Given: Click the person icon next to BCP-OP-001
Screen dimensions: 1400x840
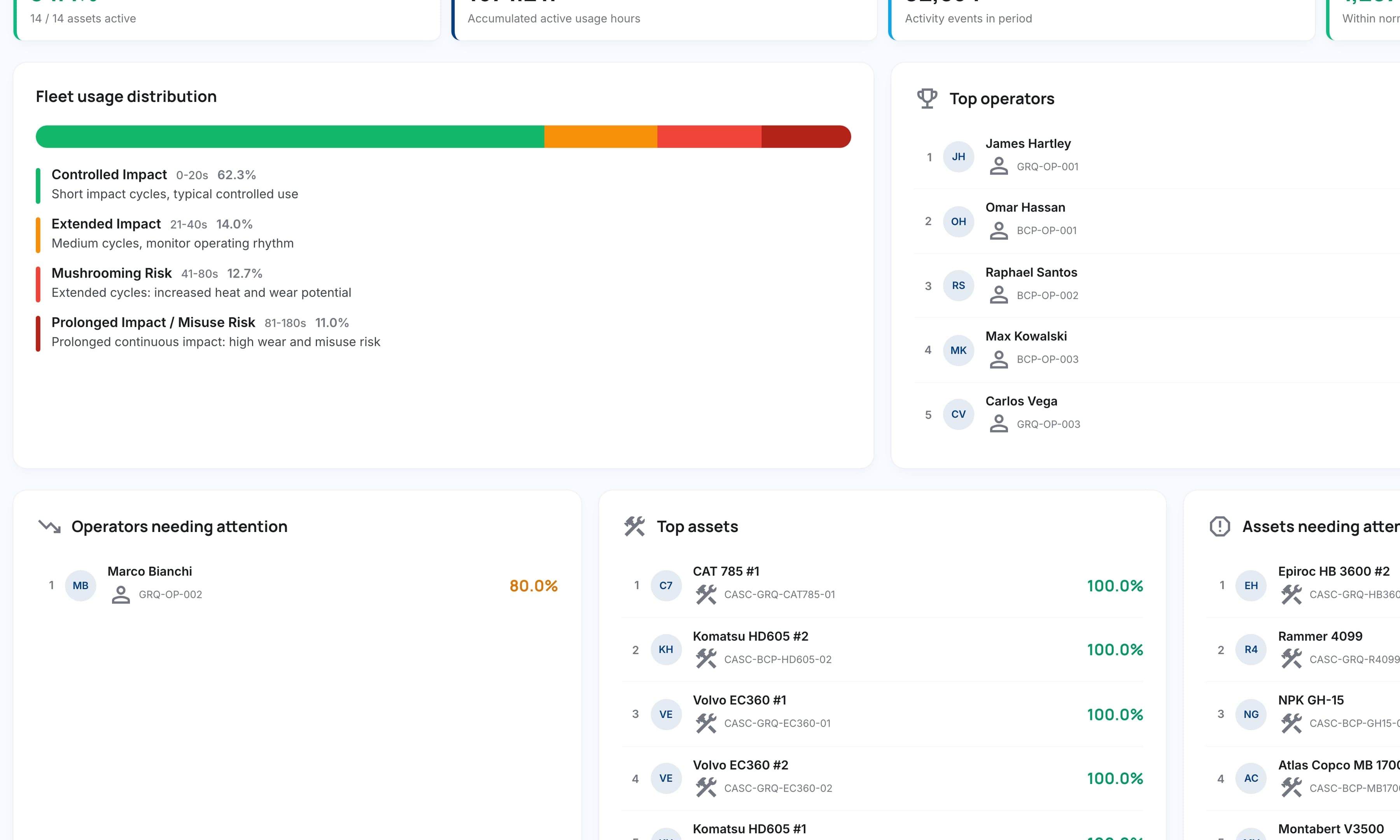Looking at the screenshot, I should 999,231.
